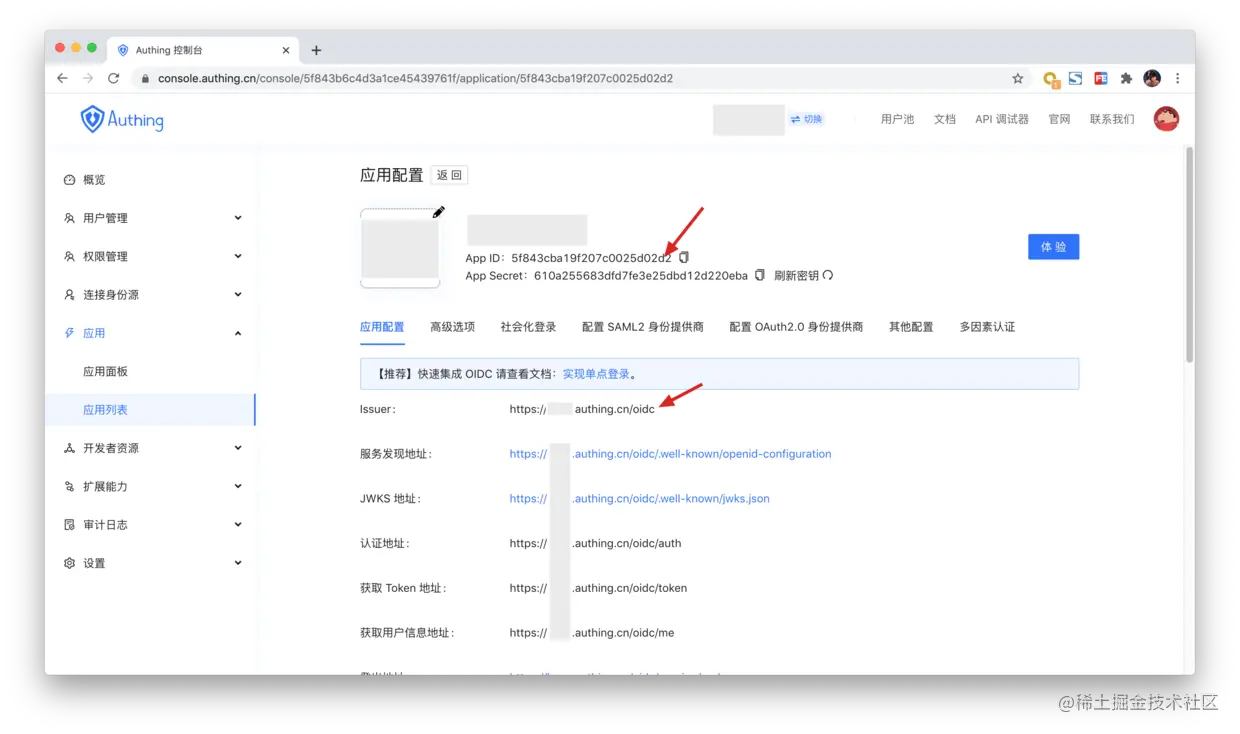
Task: Expand the 设置 menu chevron
Action: click(x=238, y=563)
